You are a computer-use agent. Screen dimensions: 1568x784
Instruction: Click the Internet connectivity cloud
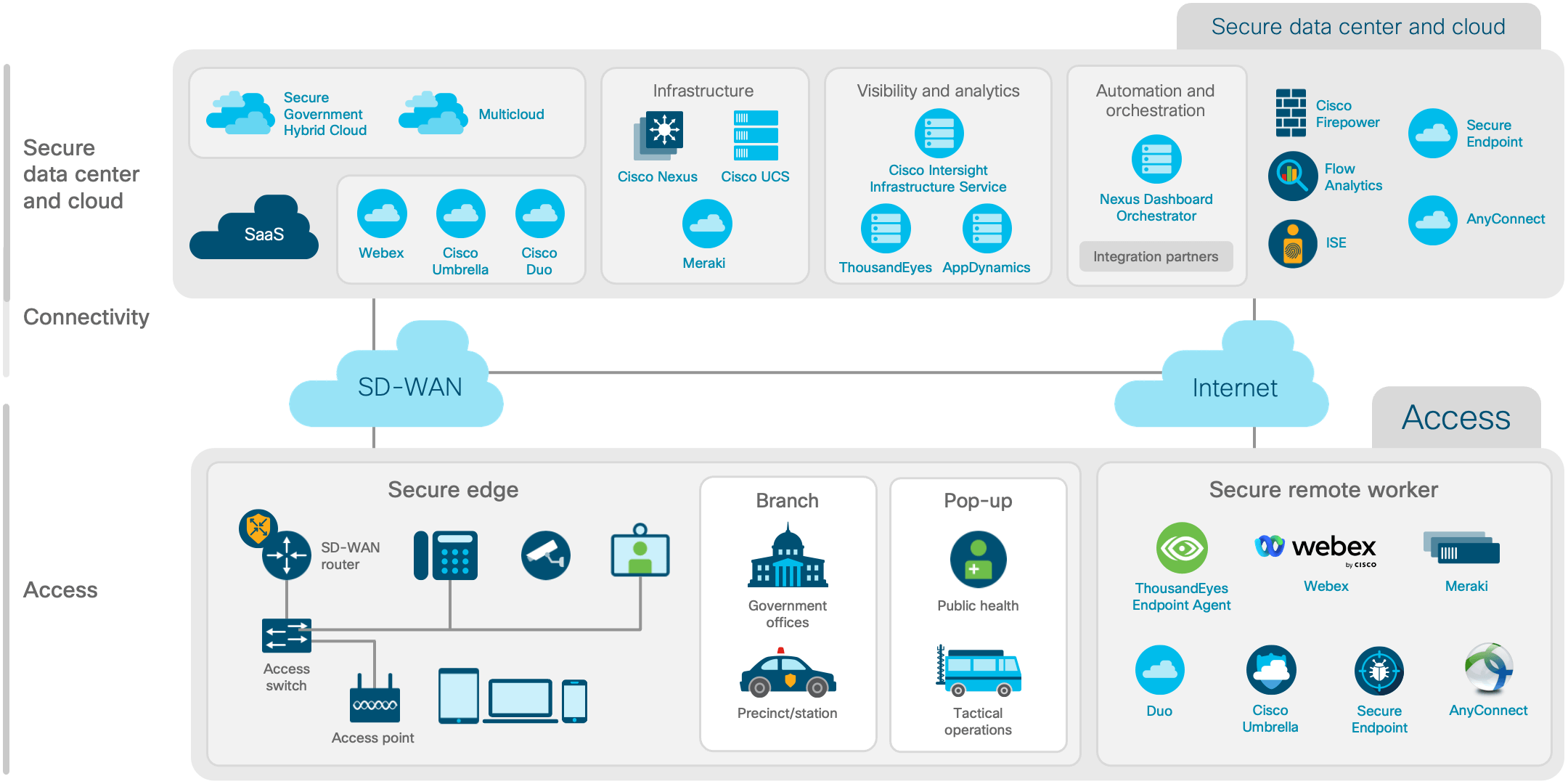[1222, 375]
